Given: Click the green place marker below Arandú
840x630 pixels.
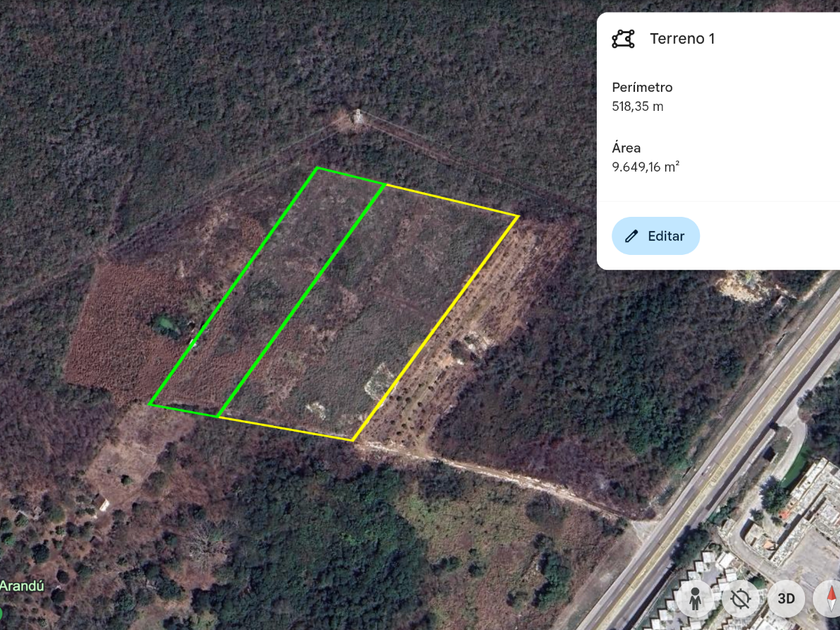Looking at the screenshot, I should 2,612.
